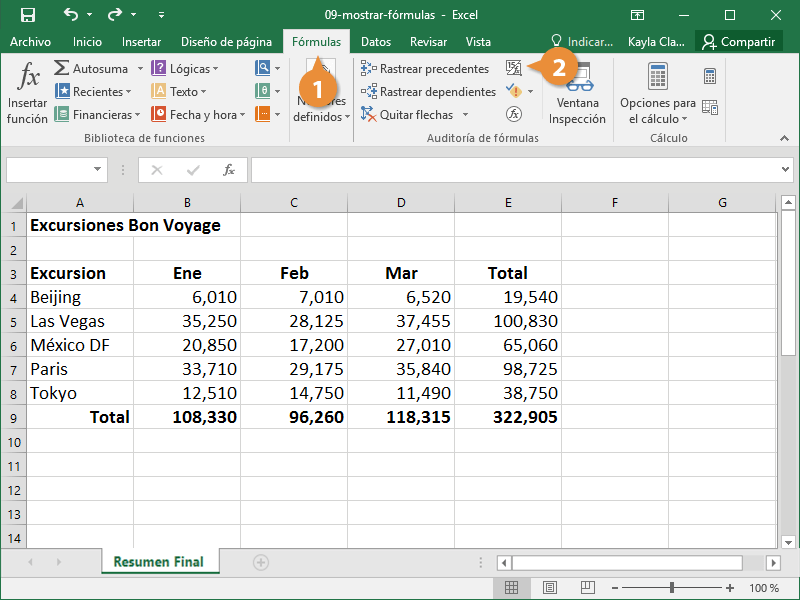Open the Financieras functions dropdown

[97, 115]
